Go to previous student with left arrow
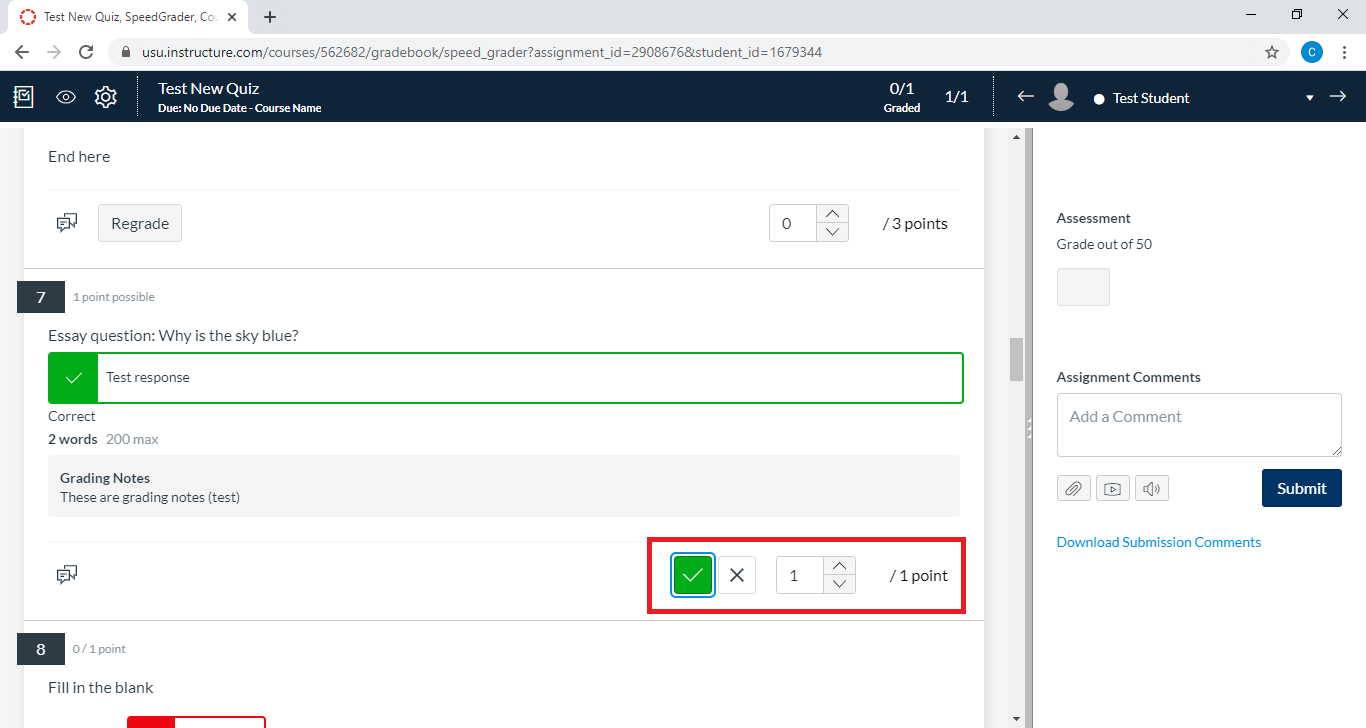The image size is (1366, 728). click(x=1025, y=96)
